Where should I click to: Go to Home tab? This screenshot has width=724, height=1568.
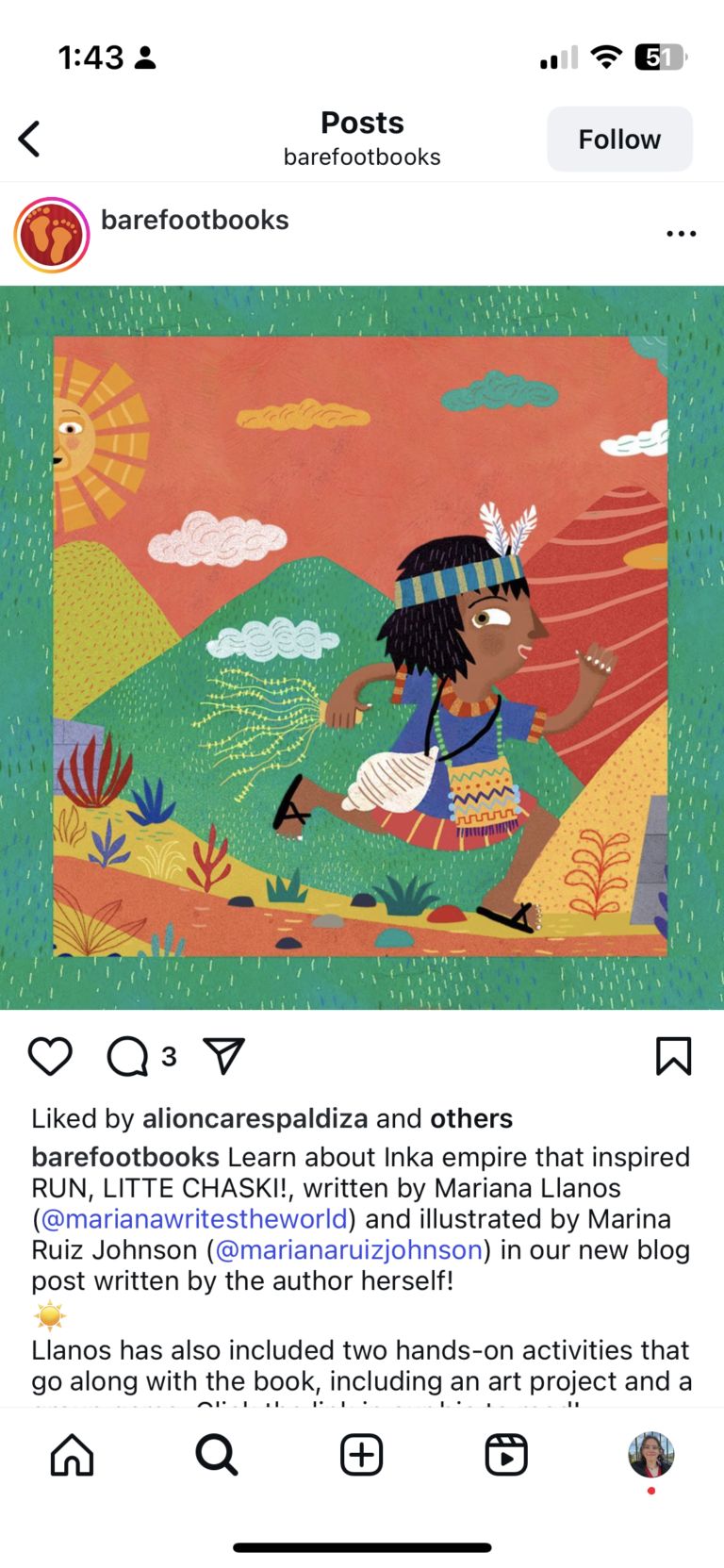coord(73,1455)
